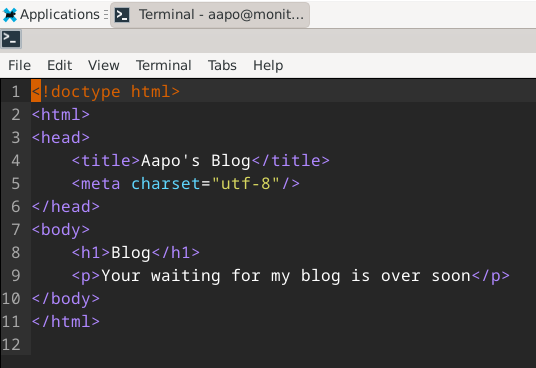Open the Help menu
This screenshot has width=536, height=368.
coord(268,65)
